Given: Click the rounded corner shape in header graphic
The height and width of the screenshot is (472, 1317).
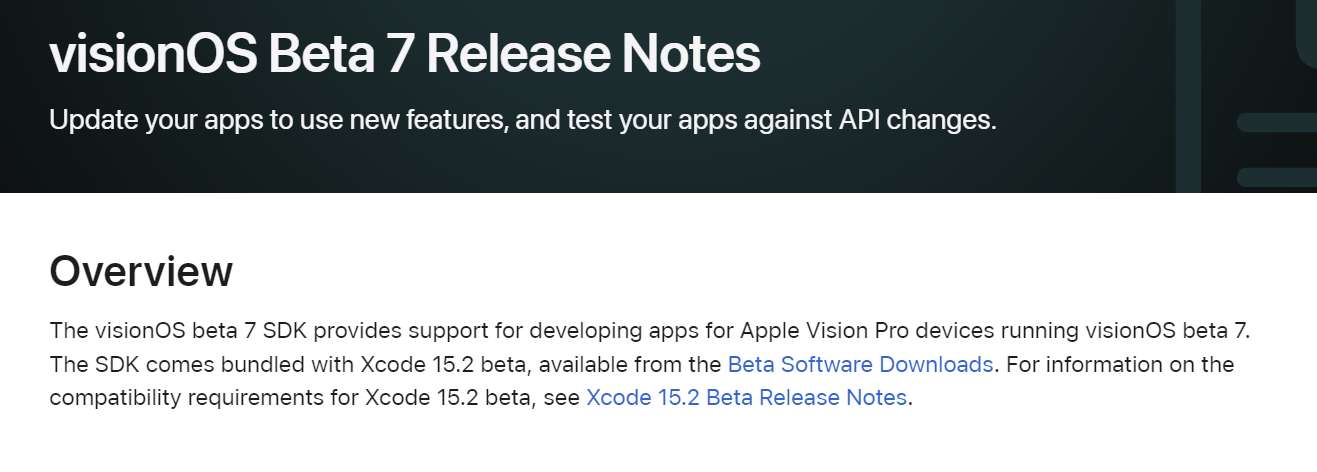Looking at the screenshot, I should tap(1306, 33).
